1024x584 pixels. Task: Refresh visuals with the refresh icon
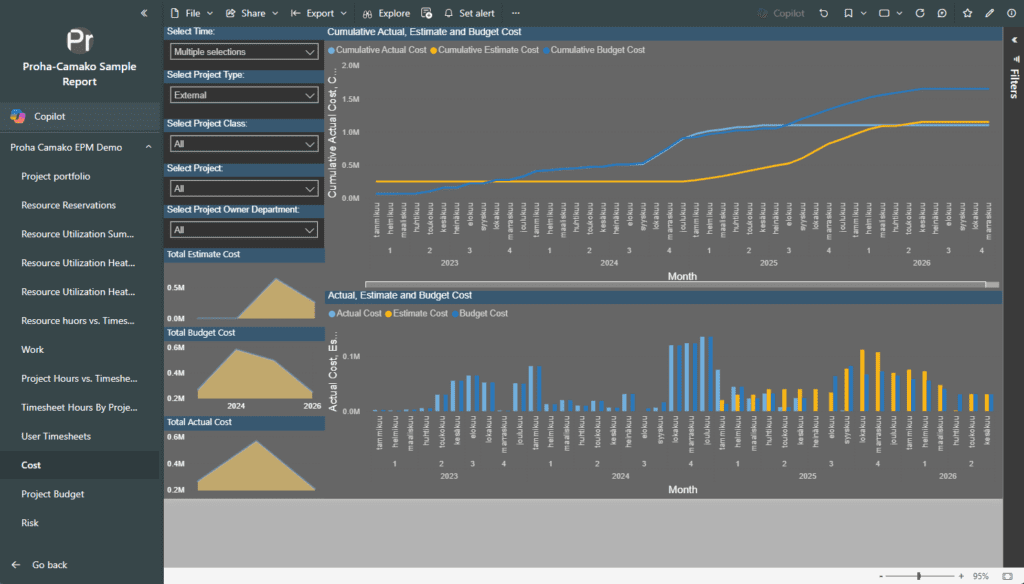920,13
